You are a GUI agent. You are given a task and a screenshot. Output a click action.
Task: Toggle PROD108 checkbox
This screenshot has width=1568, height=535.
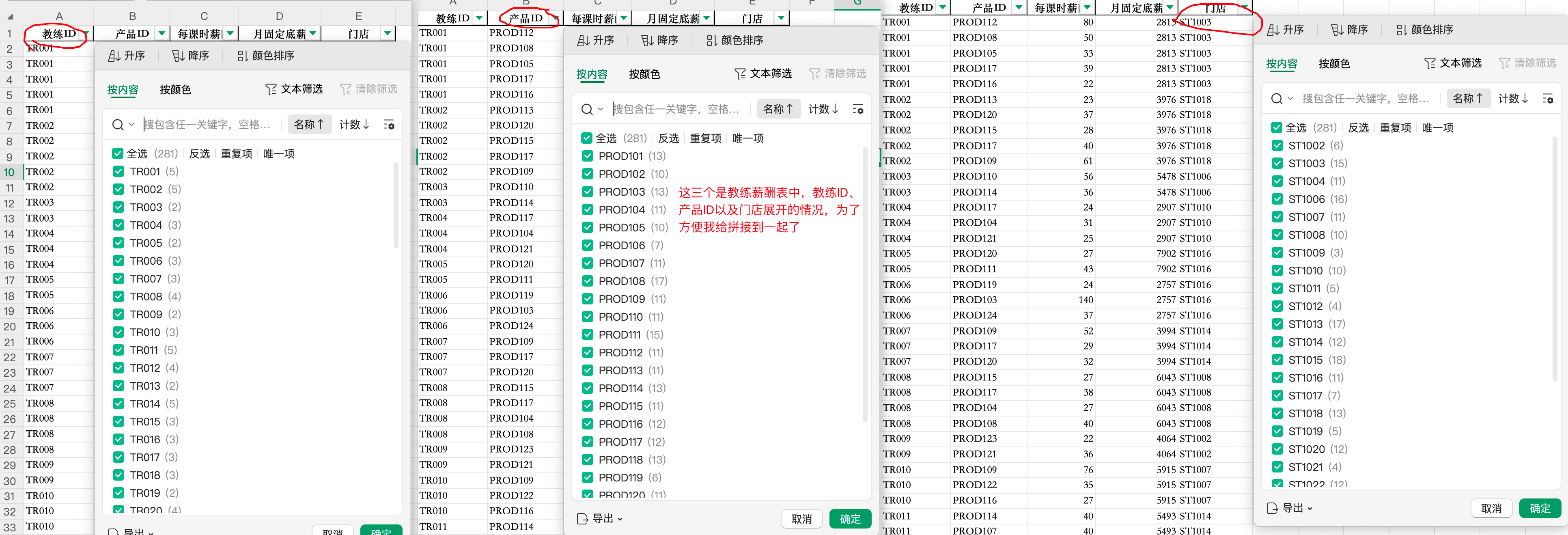(588, 281)
